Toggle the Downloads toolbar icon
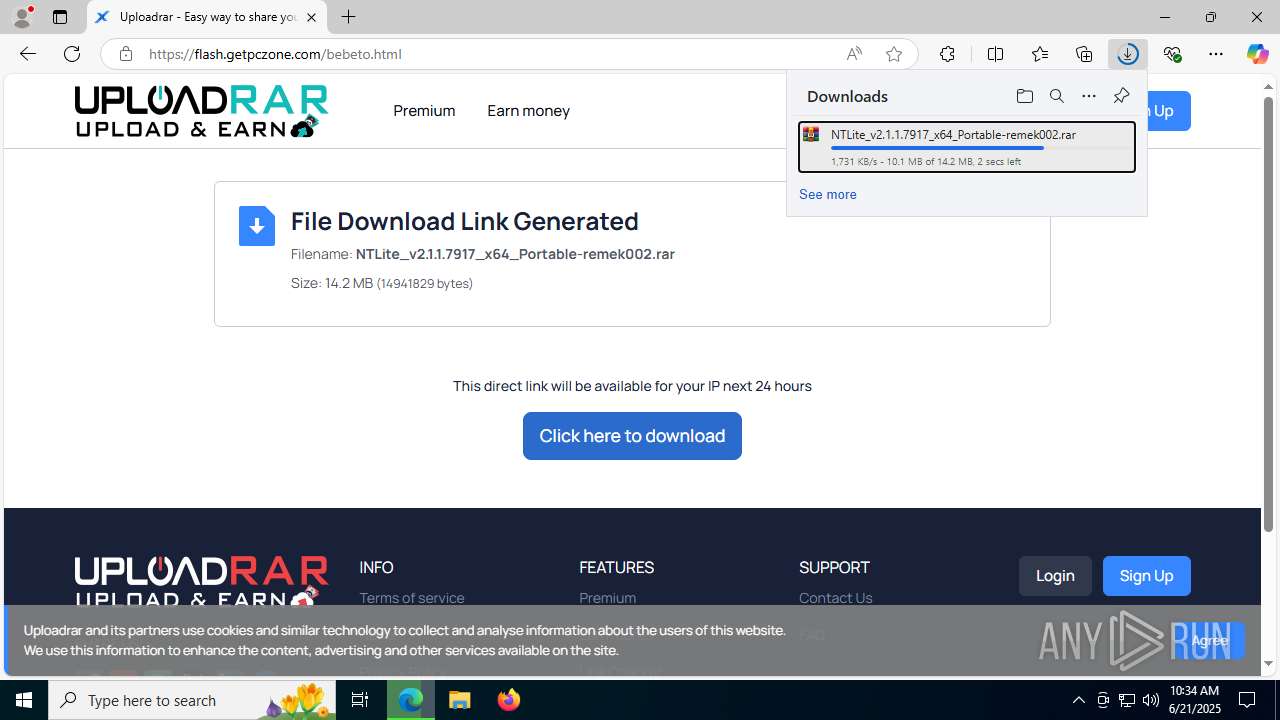Image resolution: width=1280 pixels, height=720 pixels. point(1128,54)
